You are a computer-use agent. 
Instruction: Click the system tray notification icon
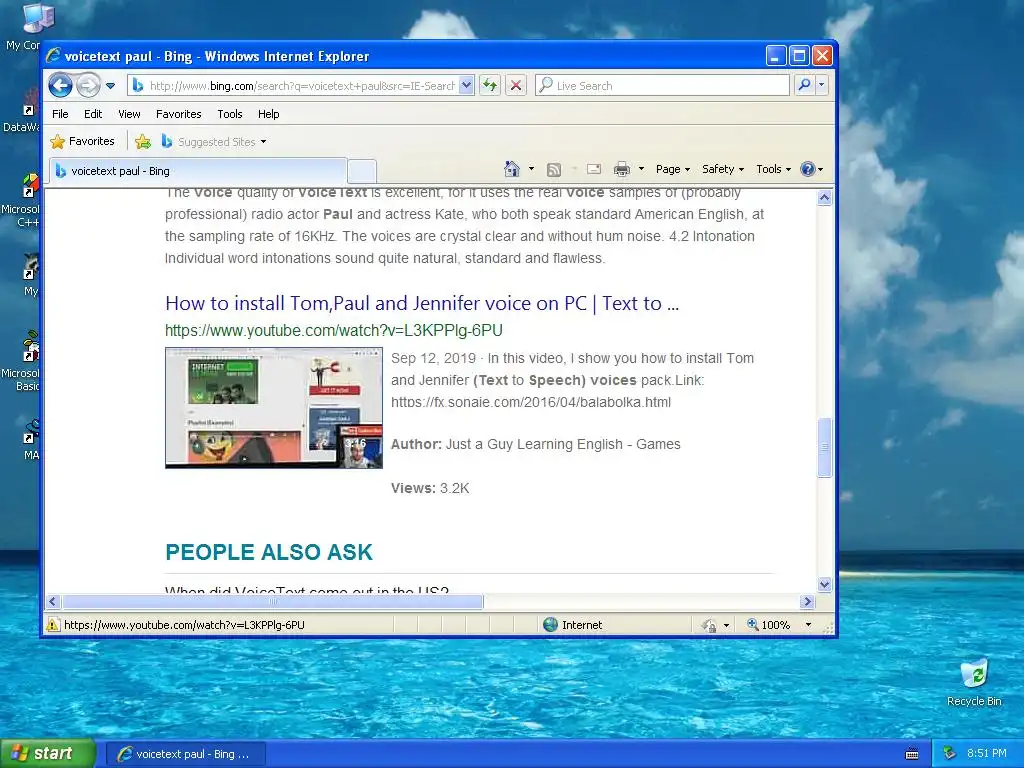click(x=950, y=753)
